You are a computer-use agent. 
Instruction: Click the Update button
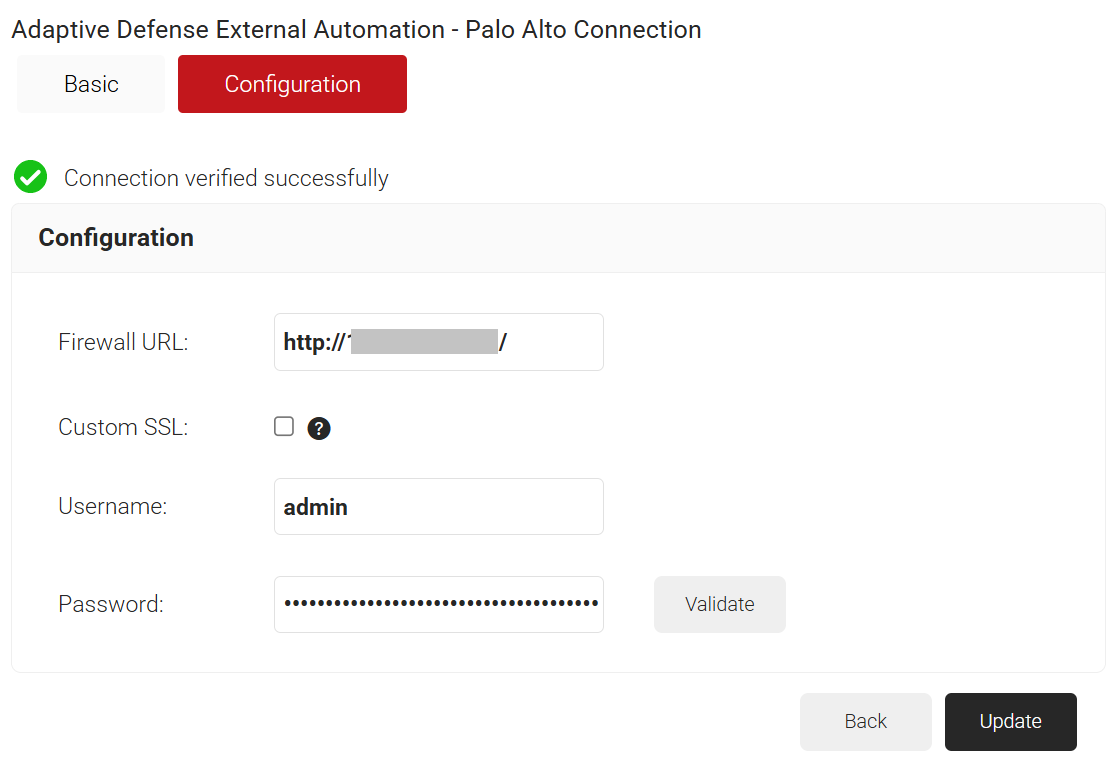pos(1010,721)
